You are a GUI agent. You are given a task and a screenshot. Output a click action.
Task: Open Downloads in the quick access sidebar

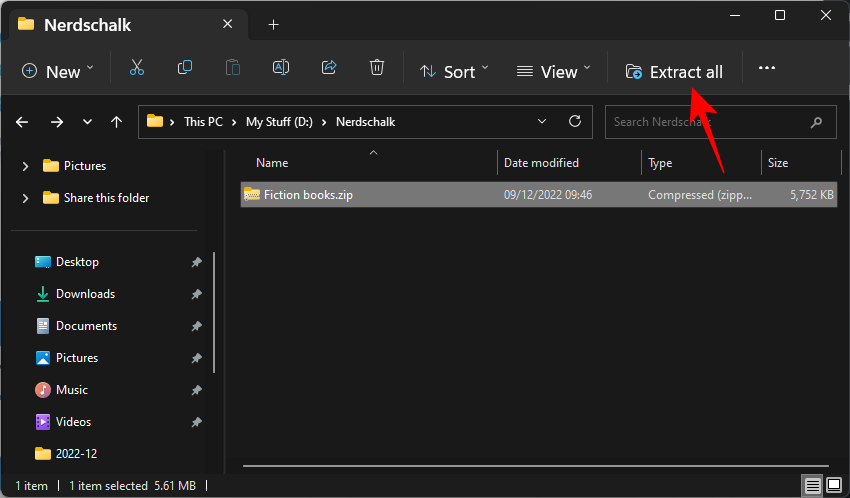click(x=85, y=294)
